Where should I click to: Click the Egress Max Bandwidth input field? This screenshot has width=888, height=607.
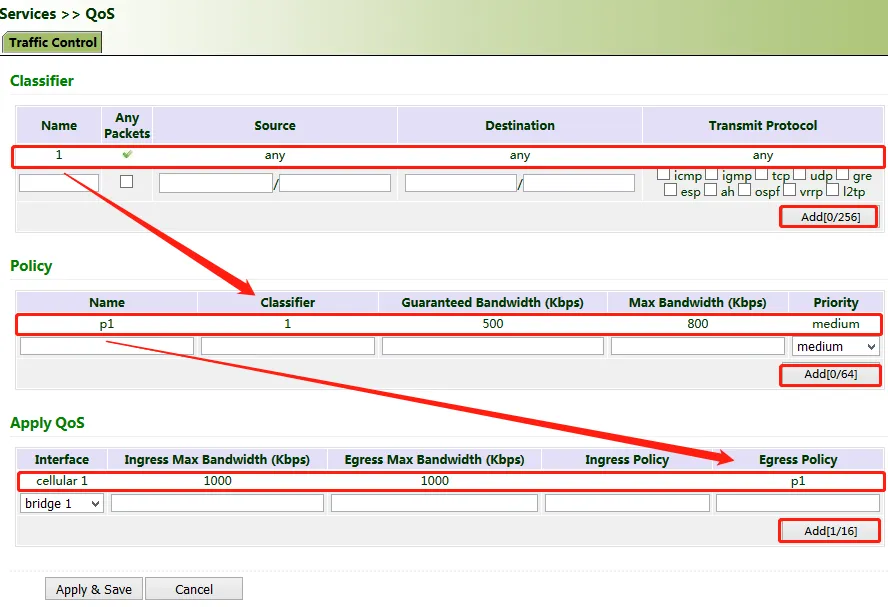434,503
